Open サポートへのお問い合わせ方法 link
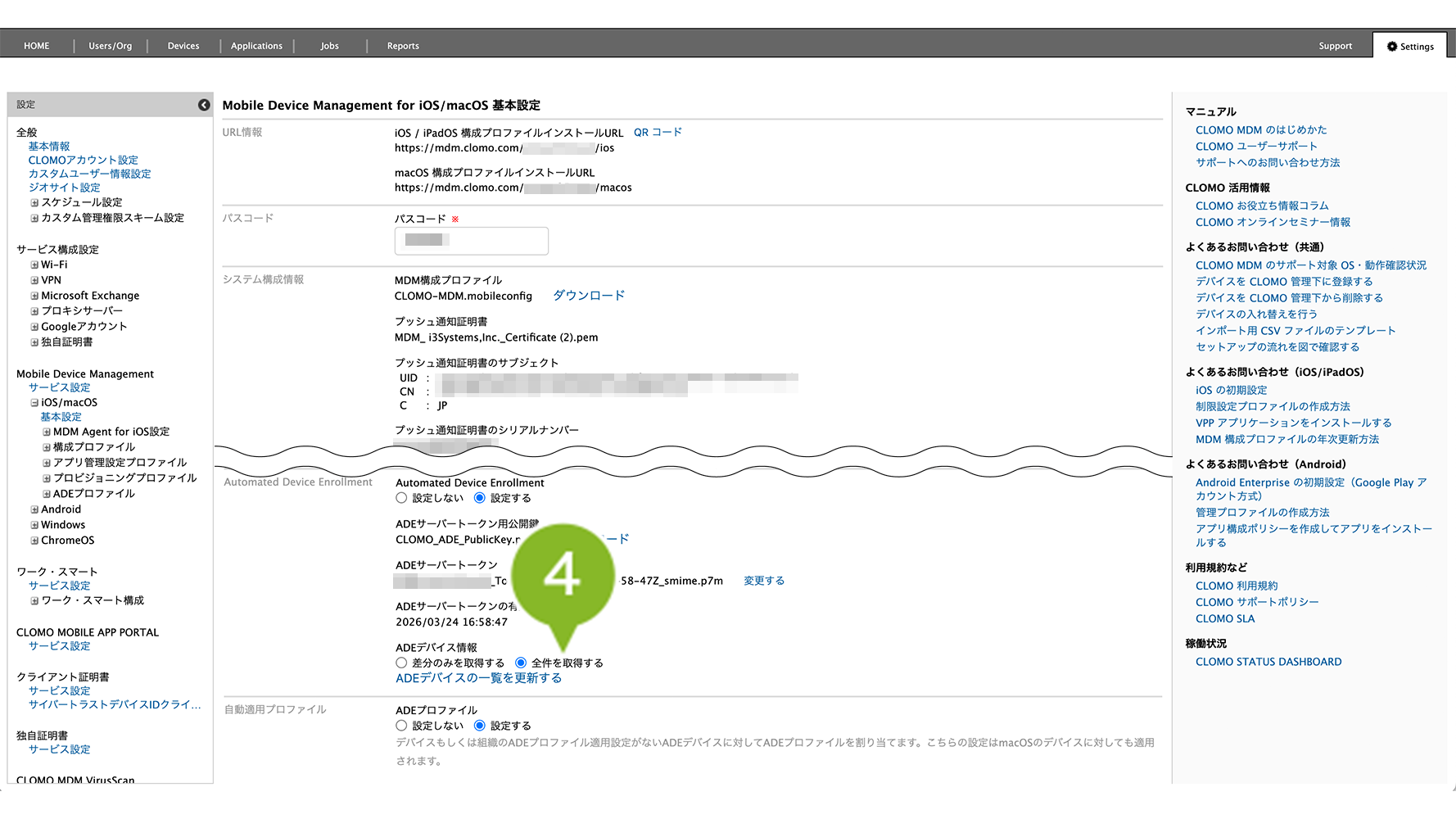Image resolution: width=1456 pixels, height=819 pixels. pos(1268,163)
